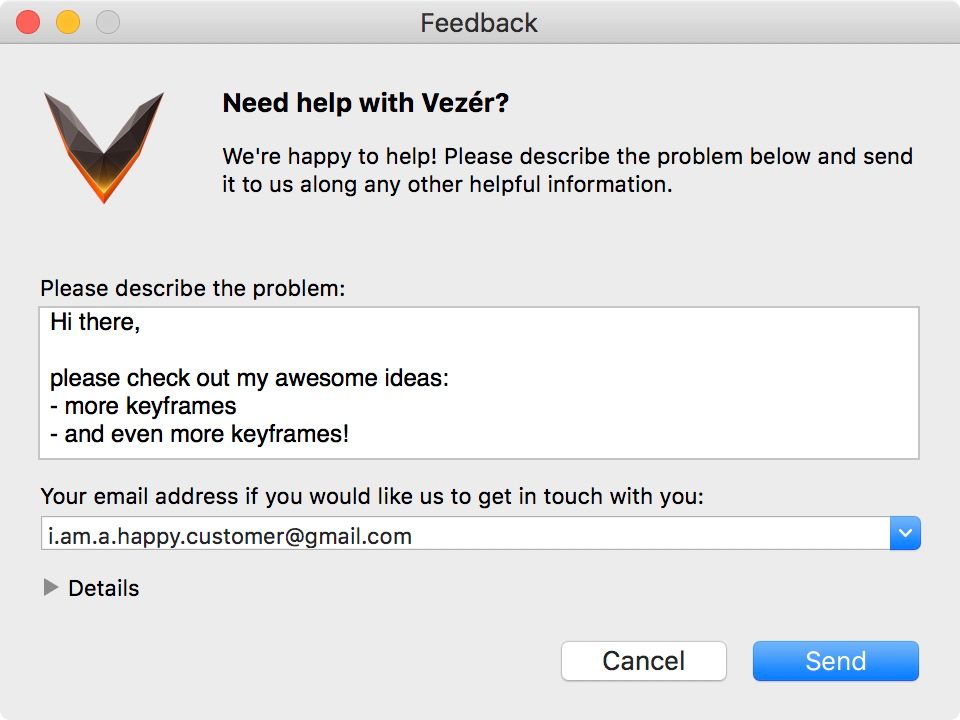
Task: Send the feedback message
Action: (836, 661)
